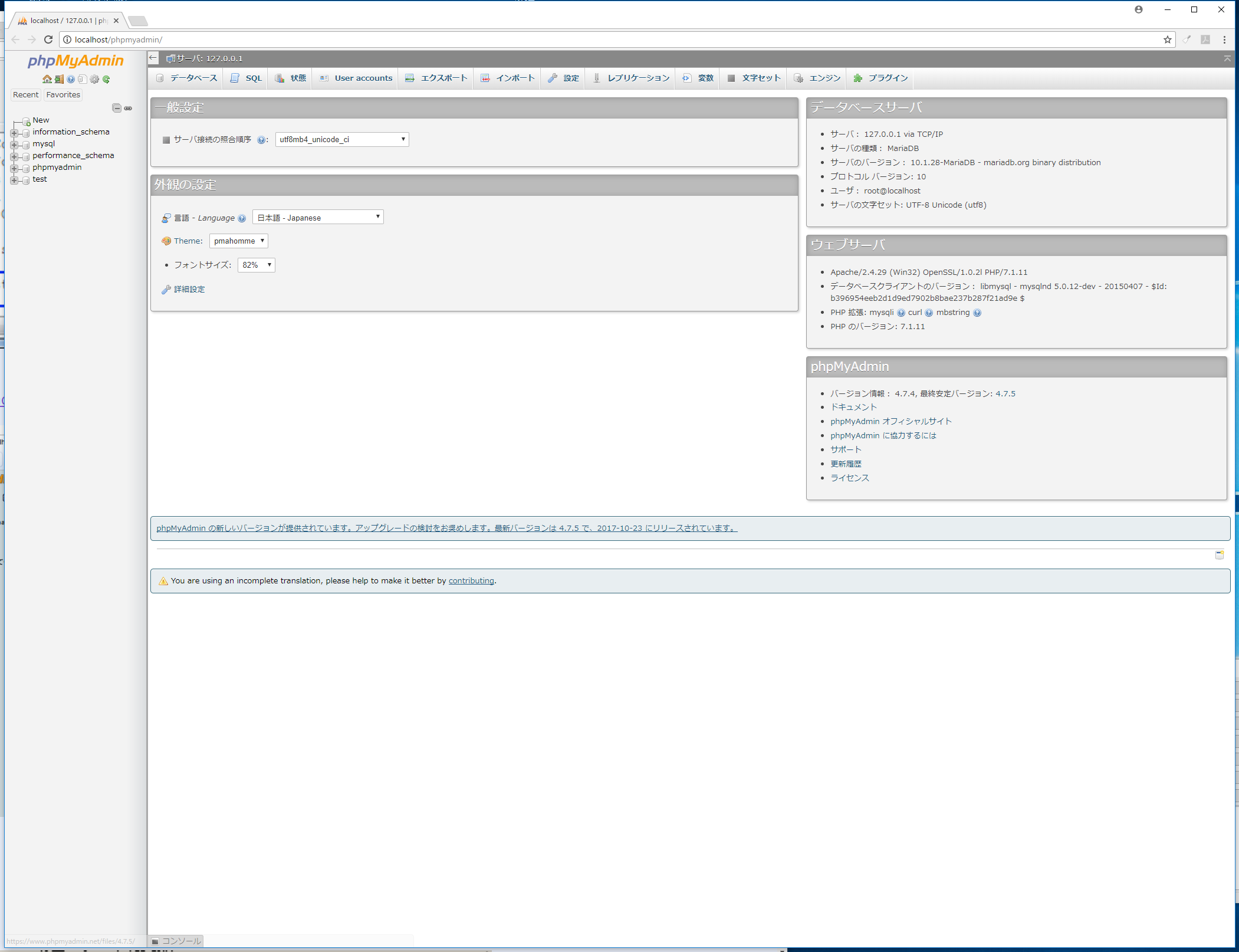Expand the information_schema database node
The width and height of the screenshot is (1239, 952).
click(x=14, y=133)
